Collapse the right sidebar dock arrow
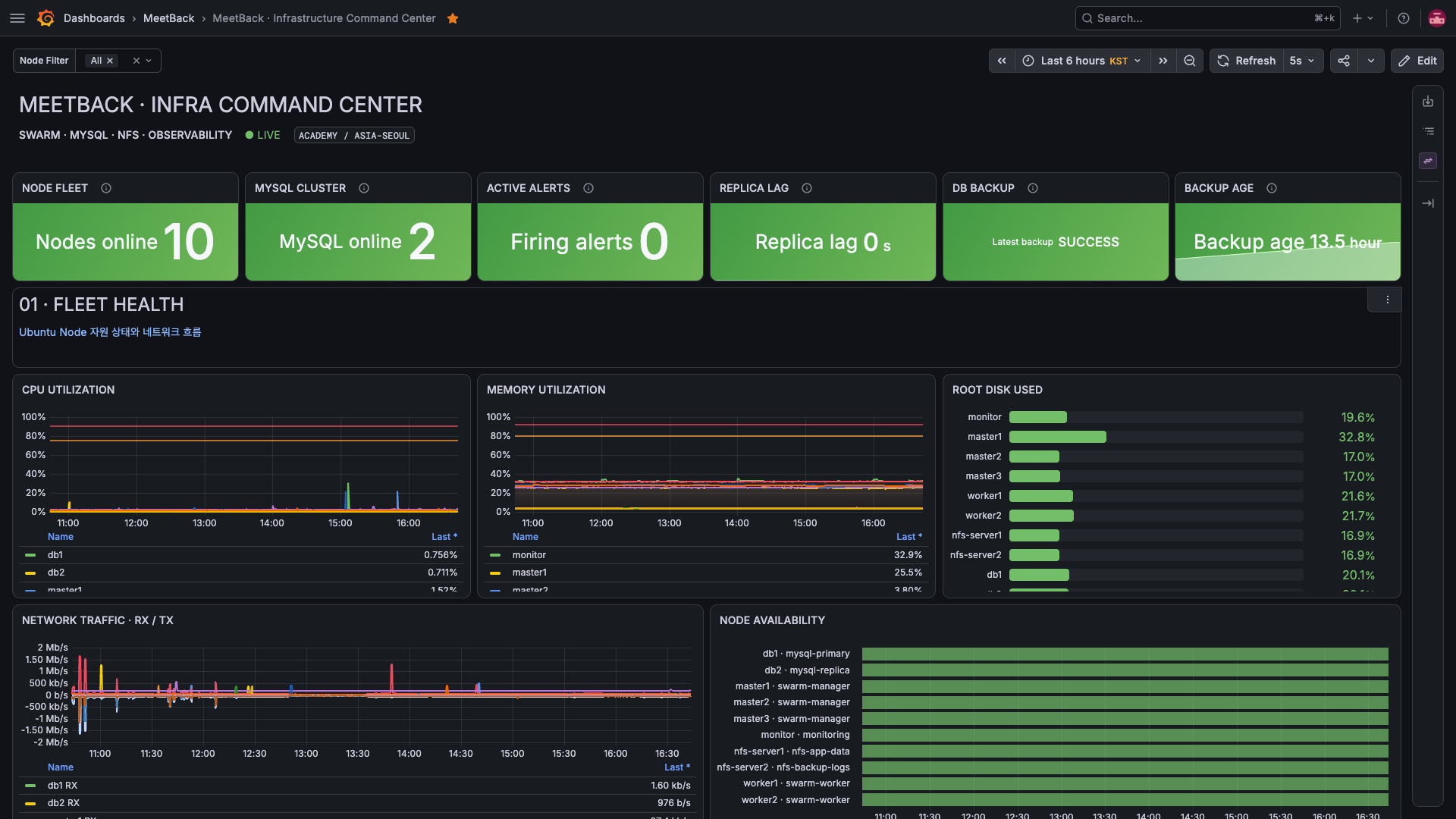This screenshot has width=1456, height=819. pyautogui.click(x=1428, y=203)
